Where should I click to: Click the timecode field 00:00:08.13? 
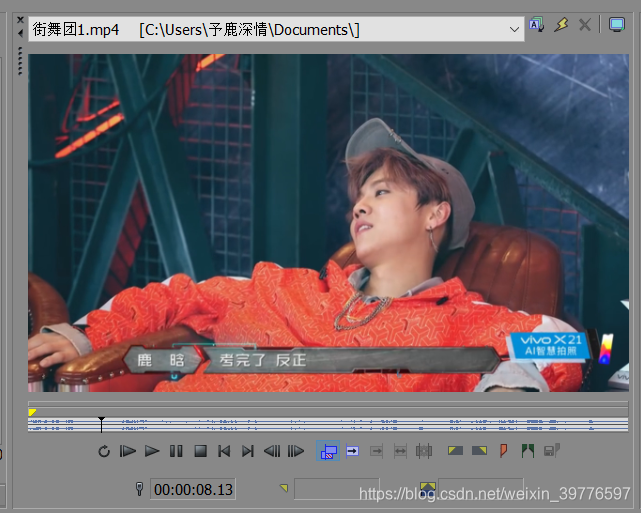click(x=193, y=489)
